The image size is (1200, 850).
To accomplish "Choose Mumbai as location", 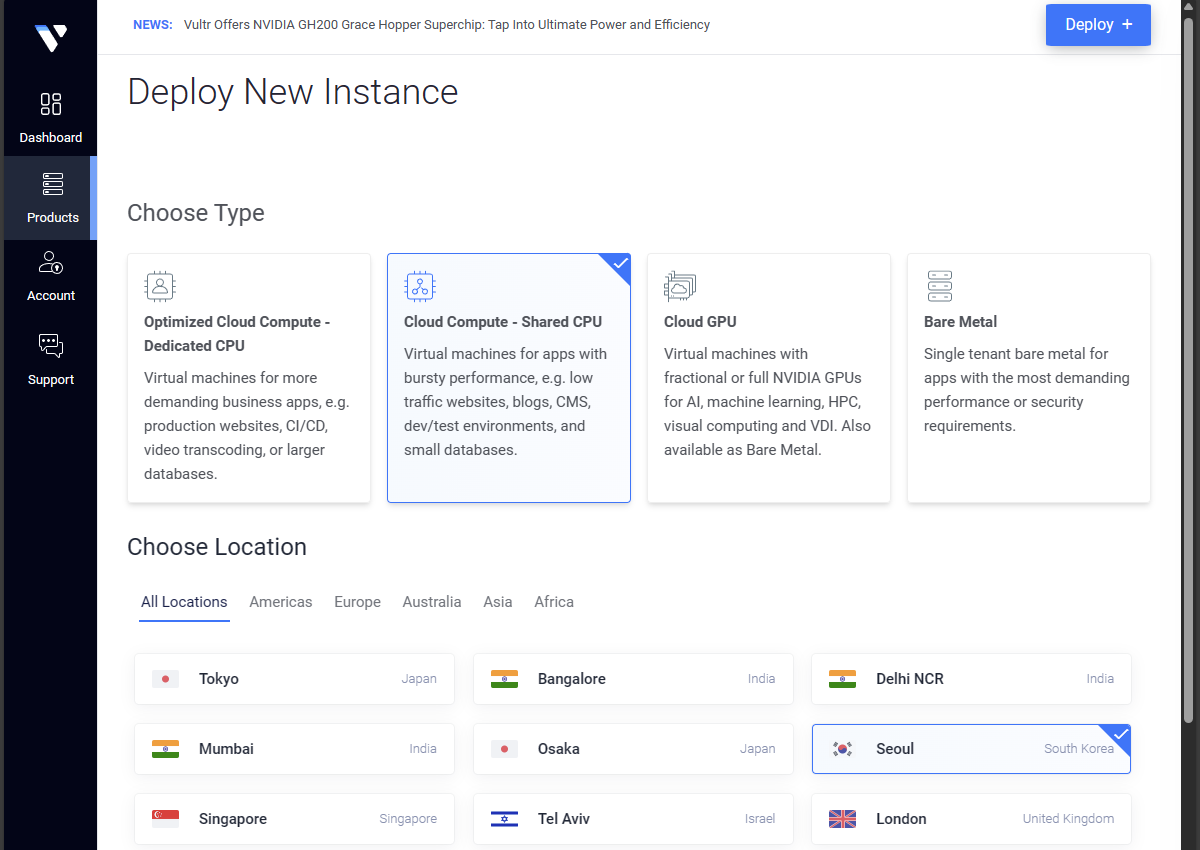I will pos(294,749).
